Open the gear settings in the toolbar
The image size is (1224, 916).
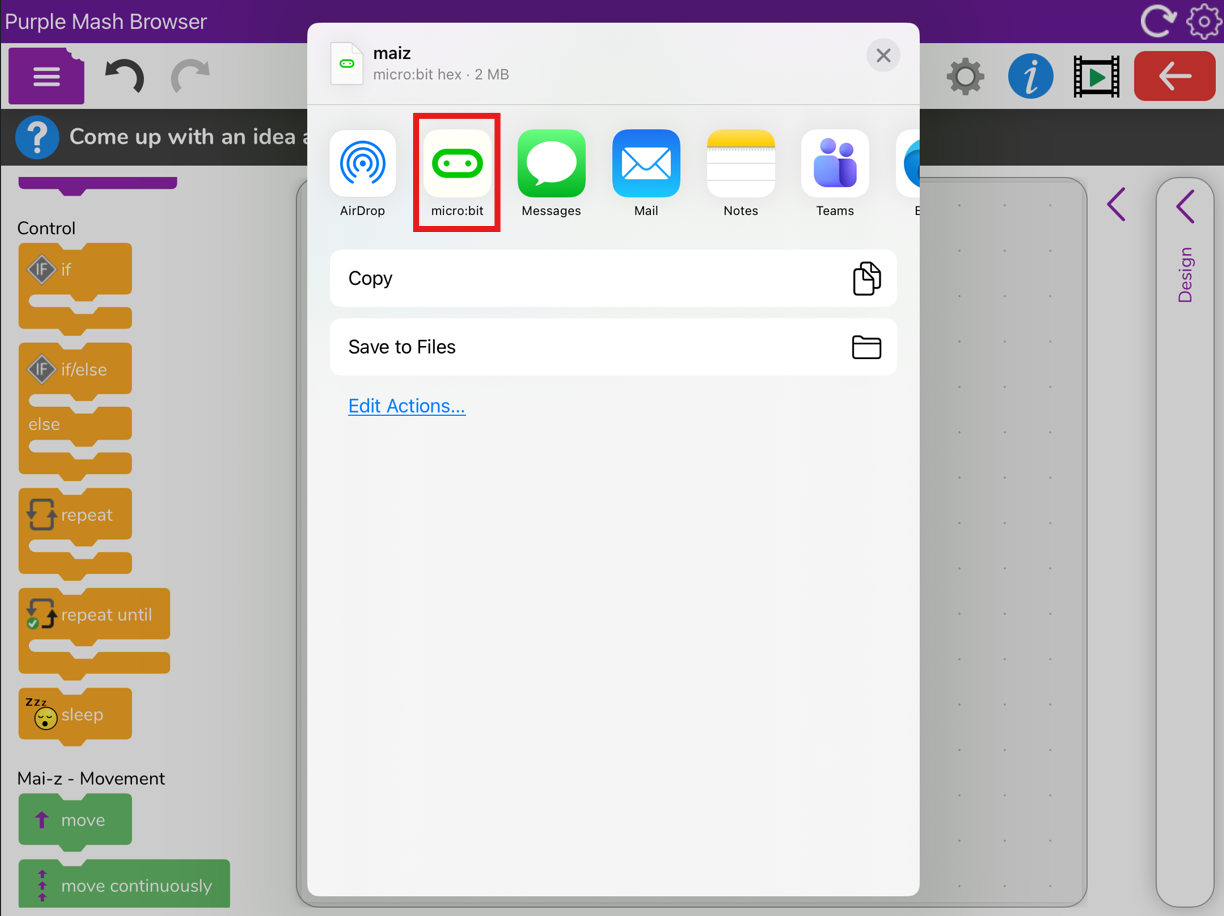coord(965,77)
